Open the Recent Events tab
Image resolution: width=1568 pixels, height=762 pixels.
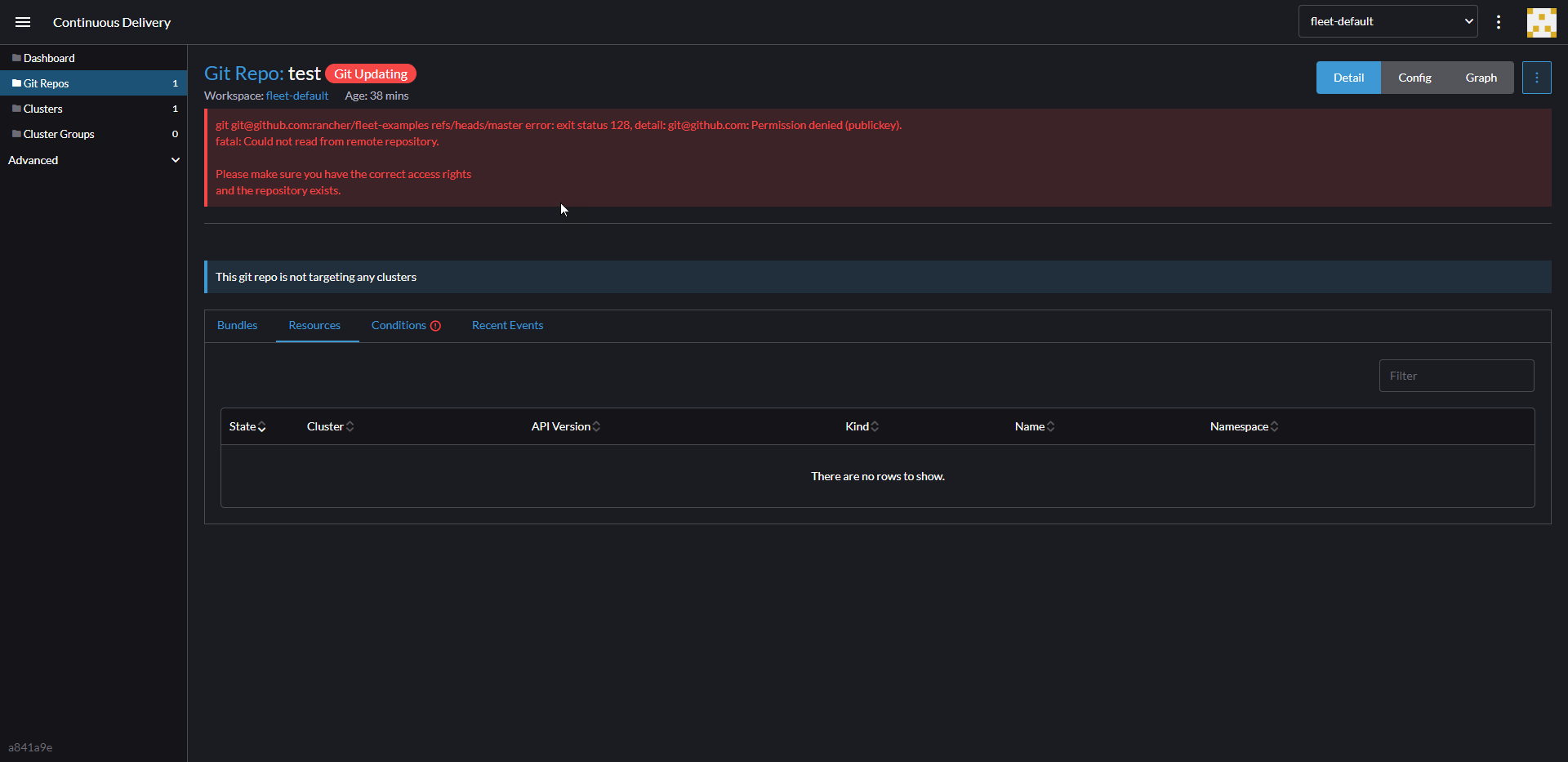click(x=506, y=325)
